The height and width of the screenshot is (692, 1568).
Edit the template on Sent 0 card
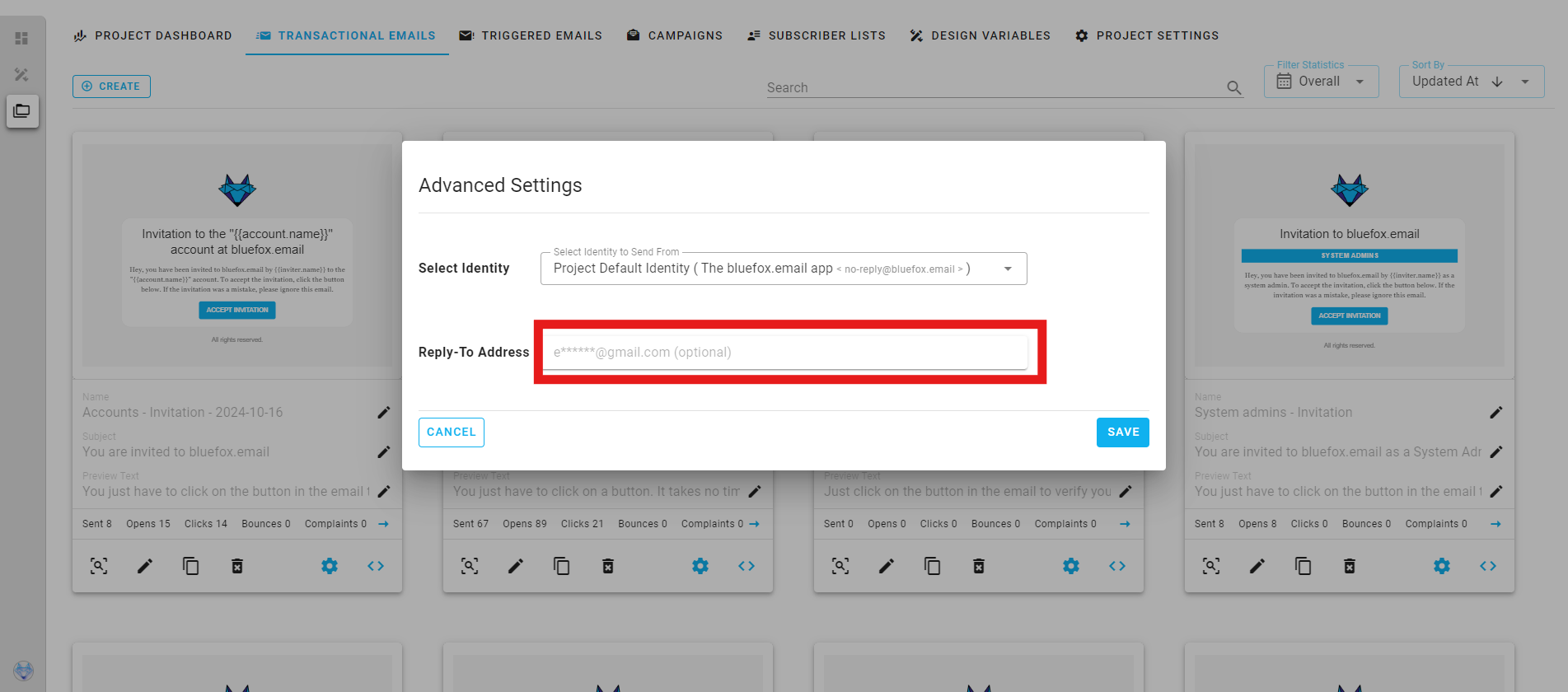point(887,566)
